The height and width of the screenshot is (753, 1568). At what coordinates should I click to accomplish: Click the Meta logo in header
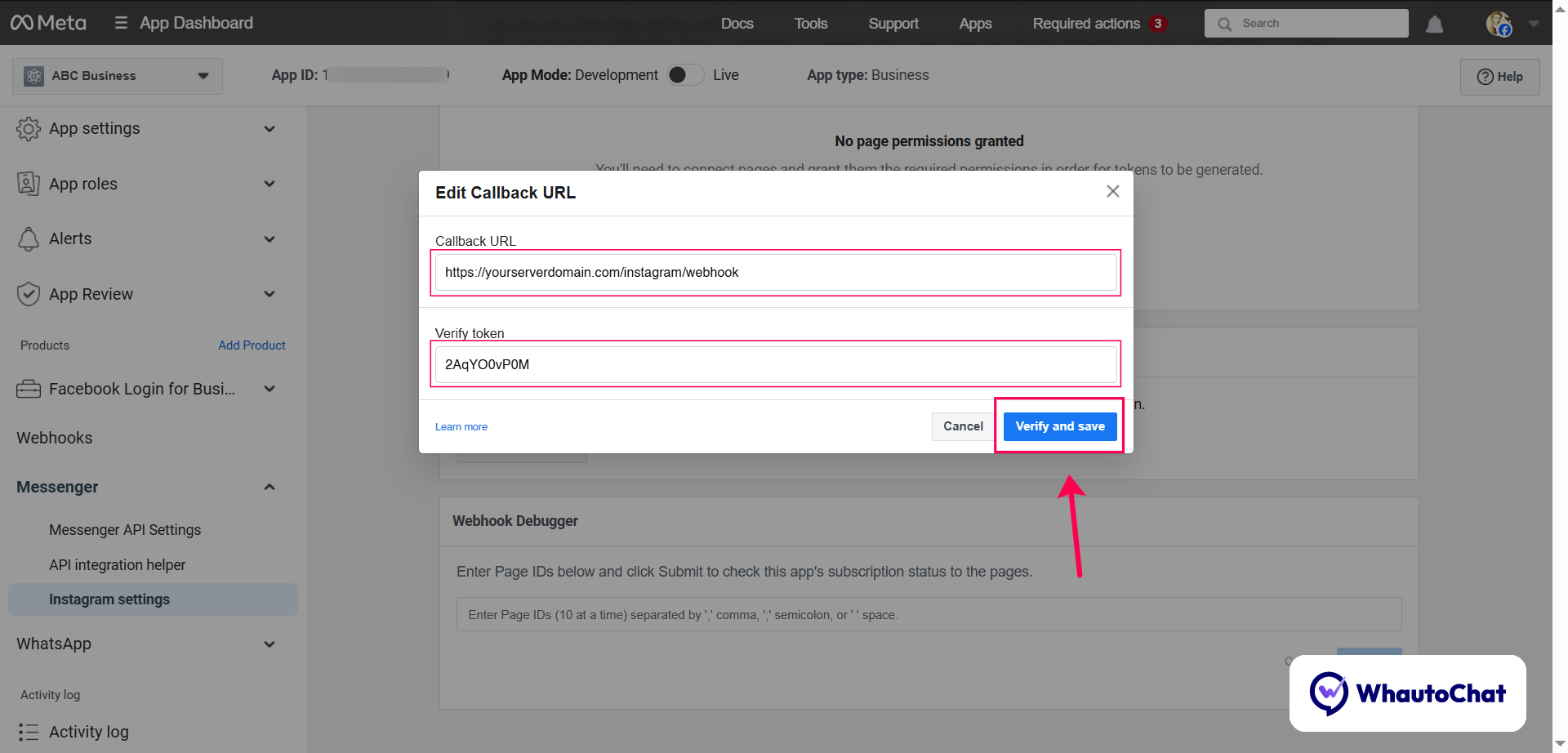[x=48, y=23]
